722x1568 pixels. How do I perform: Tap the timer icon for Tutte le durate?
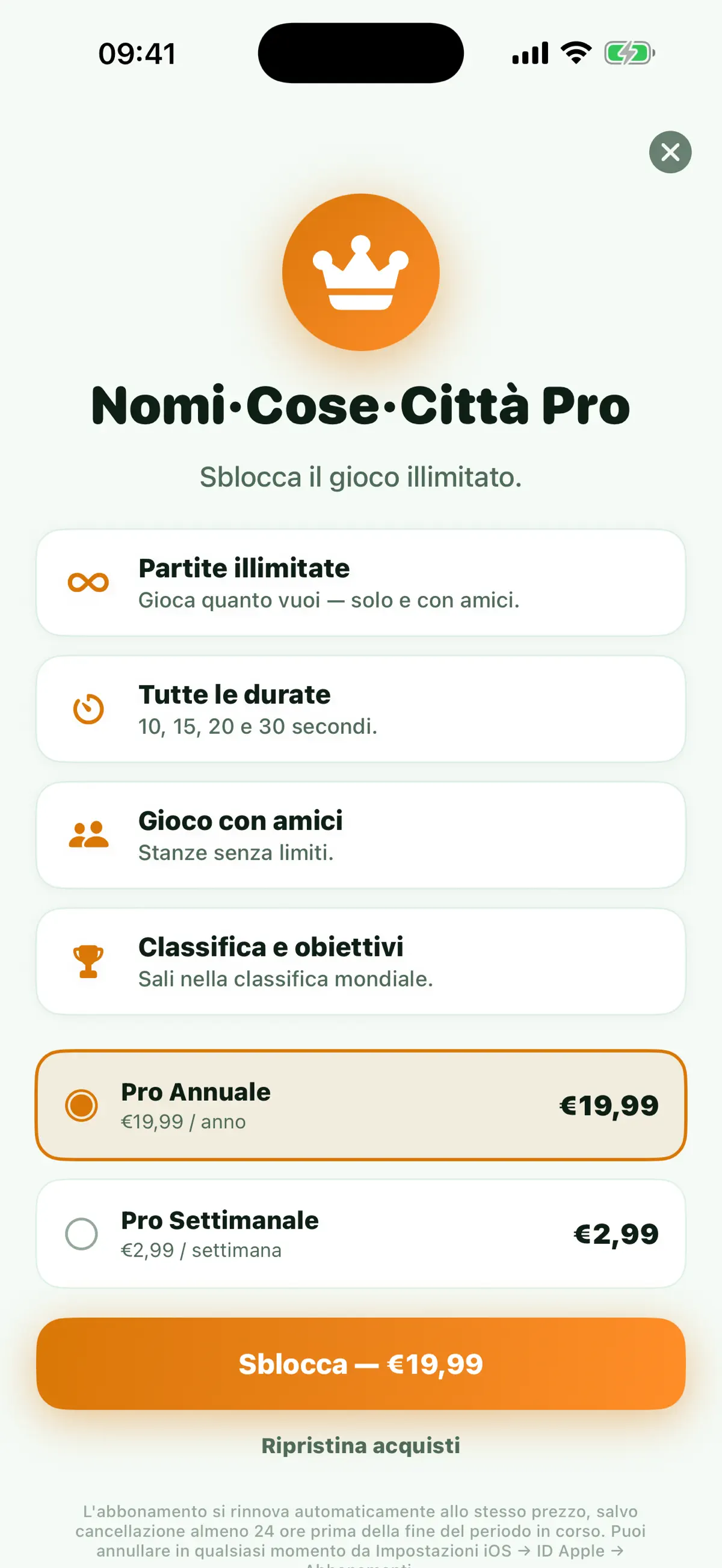pyautogui.click(x=88, y=709)
